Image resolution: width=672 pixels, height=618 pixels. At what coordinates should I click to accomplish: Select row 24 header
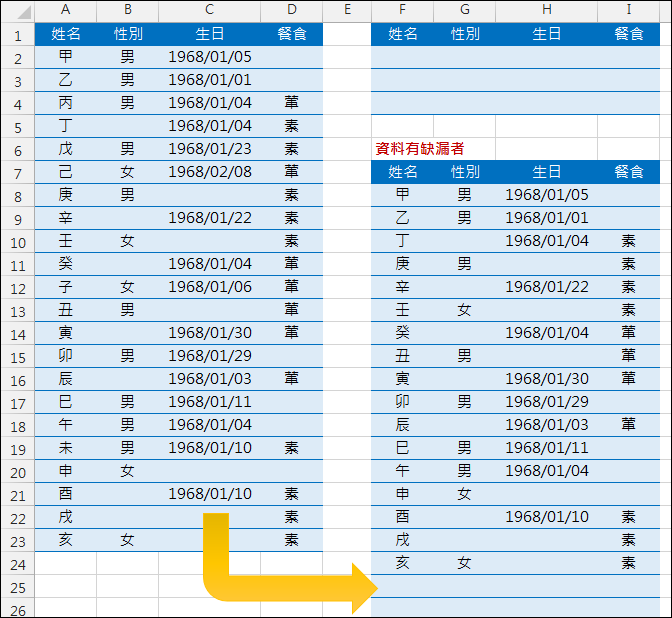[18, 564]
